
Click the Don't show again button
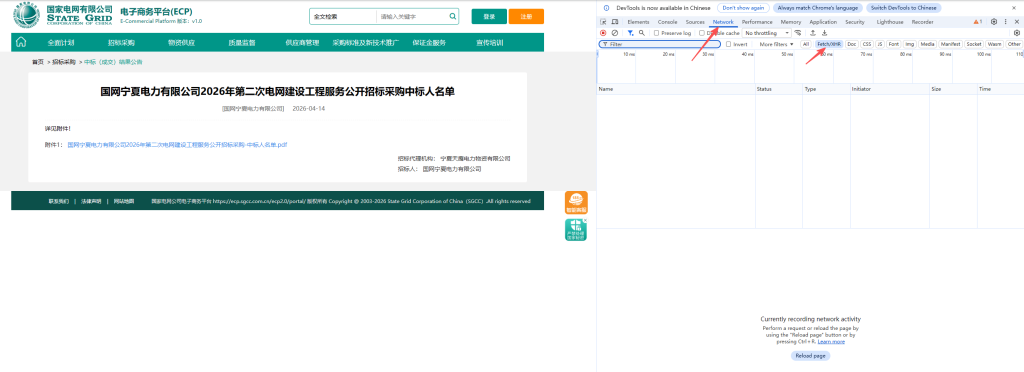(x=743, y=8)
